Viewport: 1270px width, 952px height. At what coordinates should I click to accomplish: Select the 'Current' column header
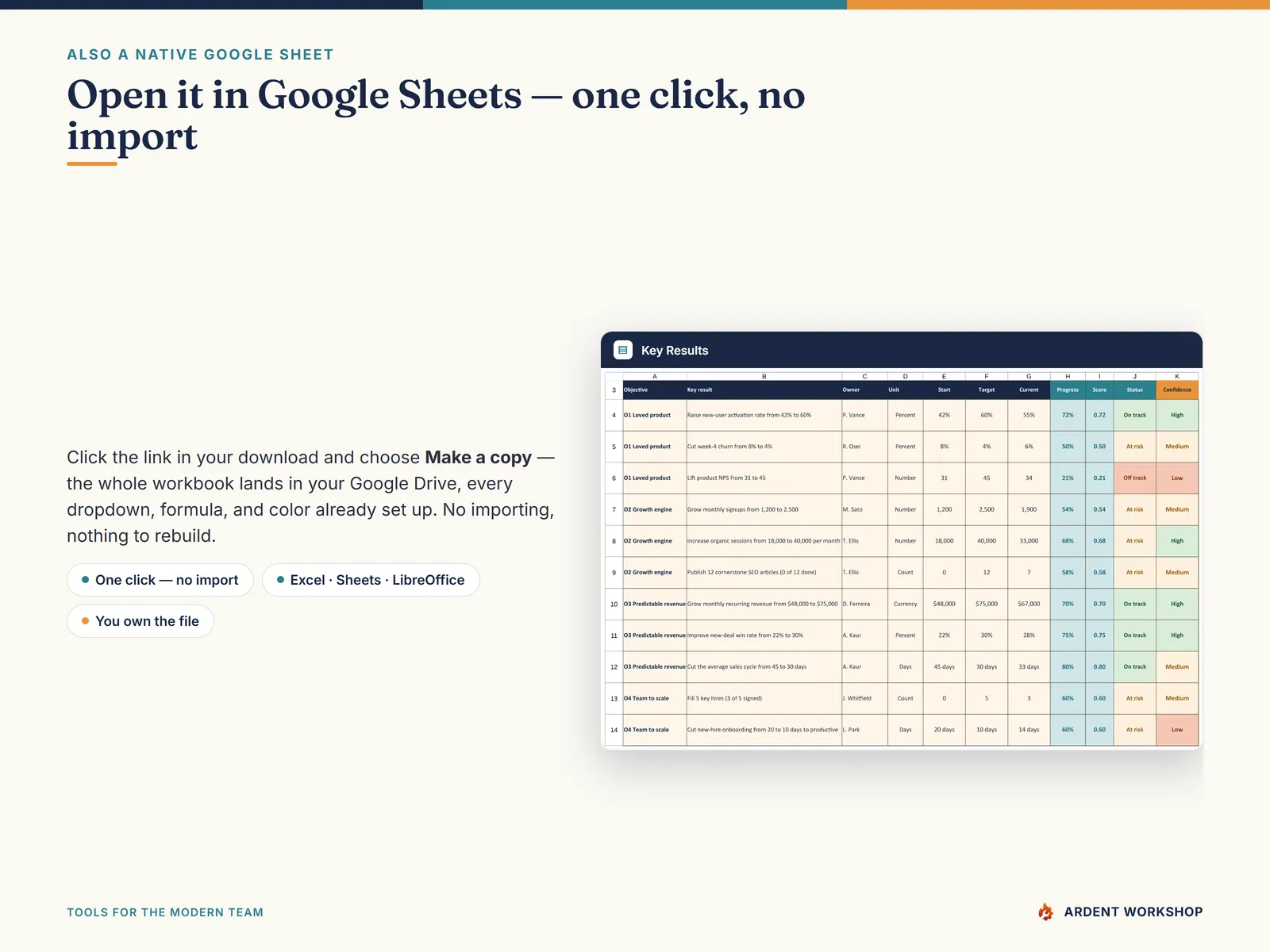1029,390
